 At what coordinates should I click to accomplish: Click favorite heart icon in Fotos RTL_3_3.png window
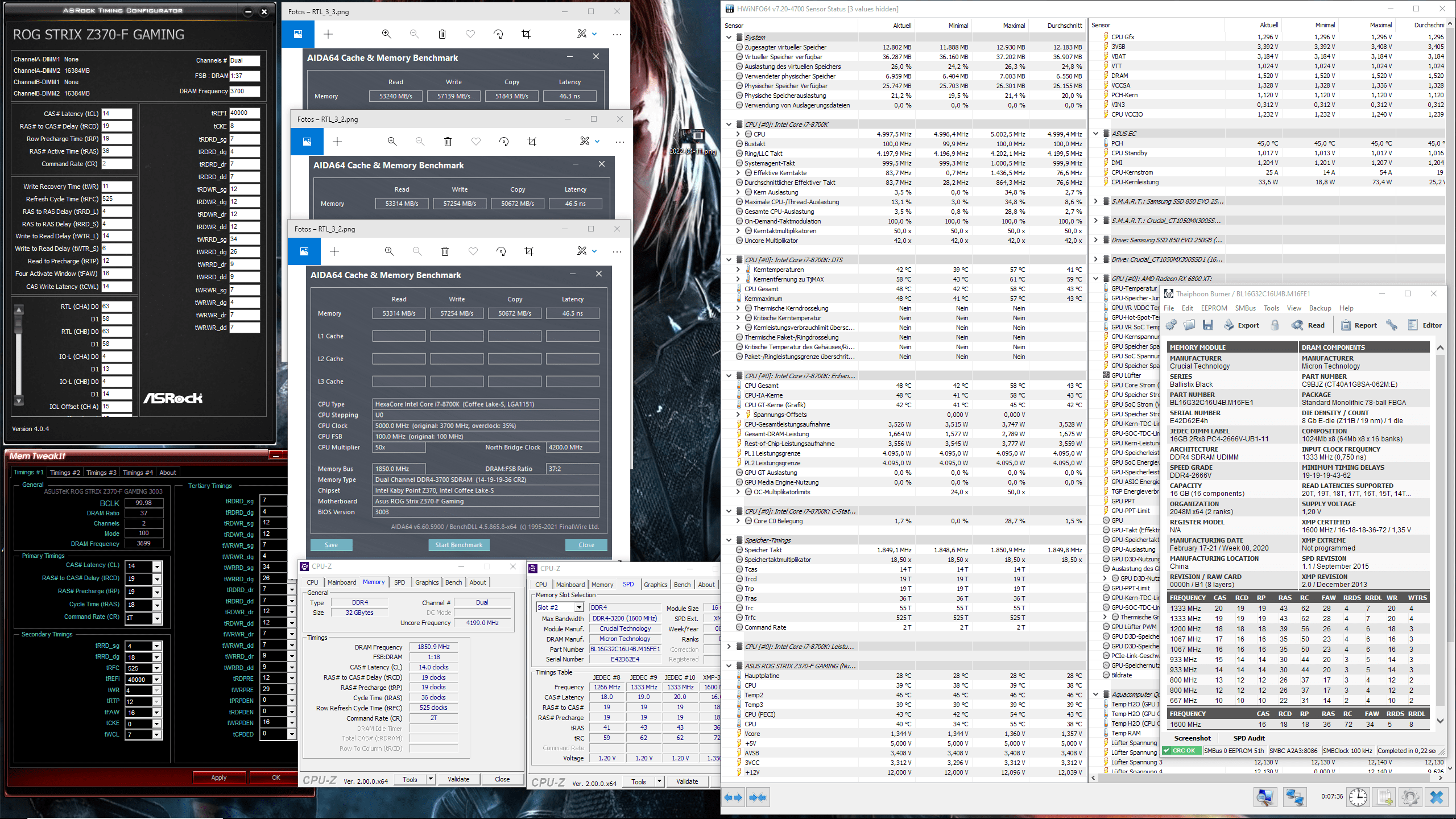[x=470, y=34]
